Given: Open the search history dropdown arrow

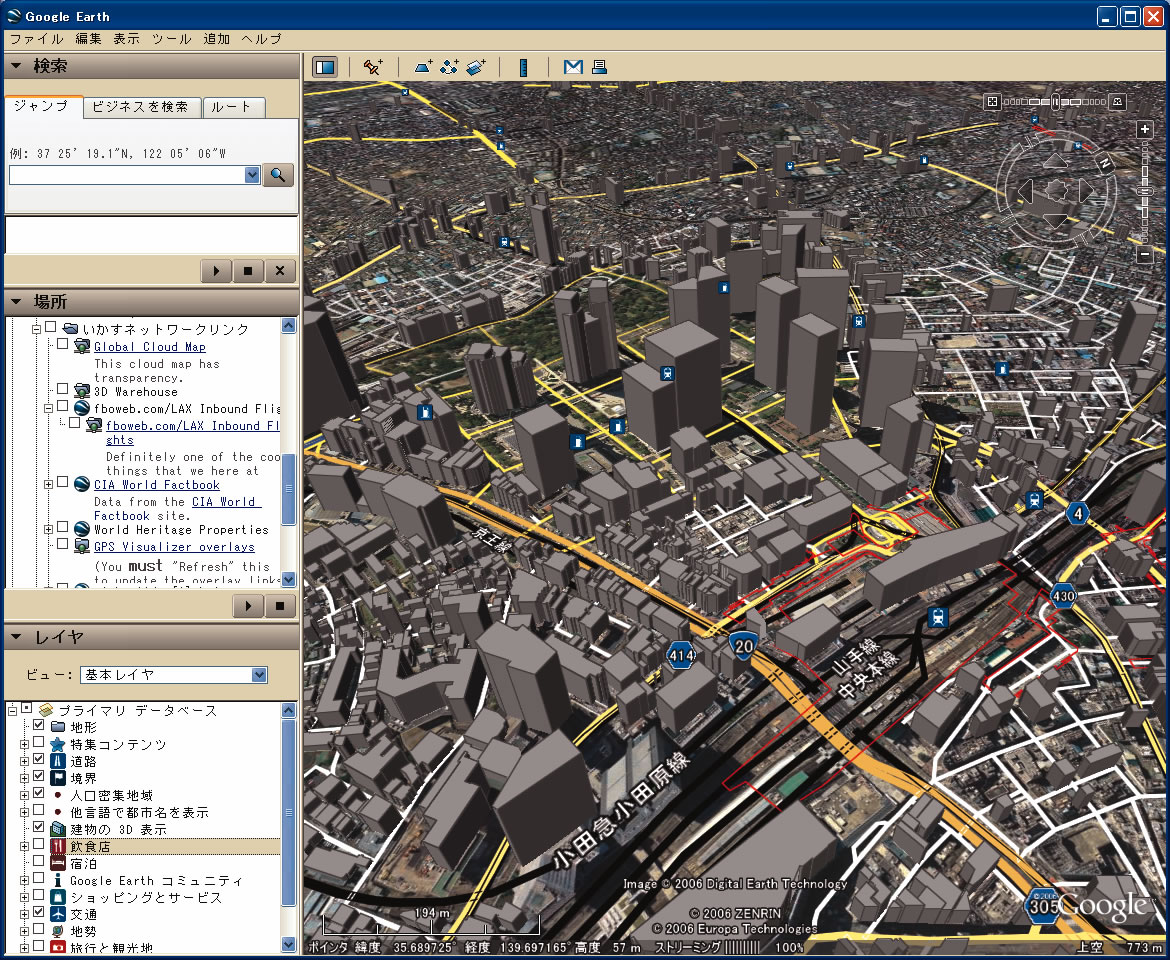Looking at the screenshot, I should coord(252,175).
